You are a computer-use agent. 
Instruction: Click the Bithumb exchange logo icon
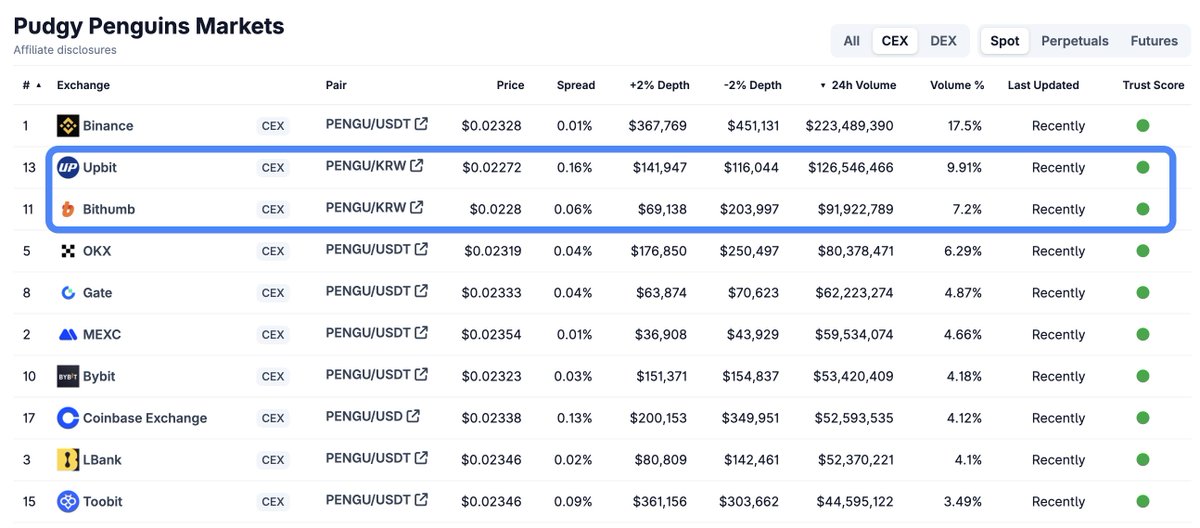point(68,209)
